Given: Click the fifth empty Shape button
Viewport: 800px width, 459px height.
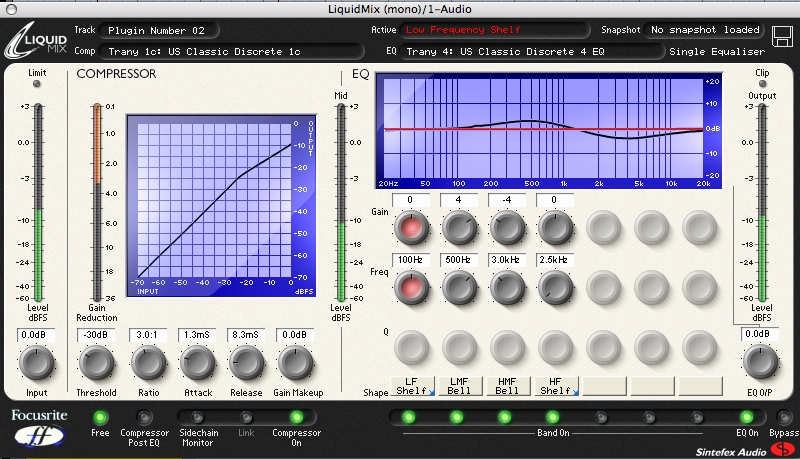Looking at the screenshot, I should coord(604,386).
